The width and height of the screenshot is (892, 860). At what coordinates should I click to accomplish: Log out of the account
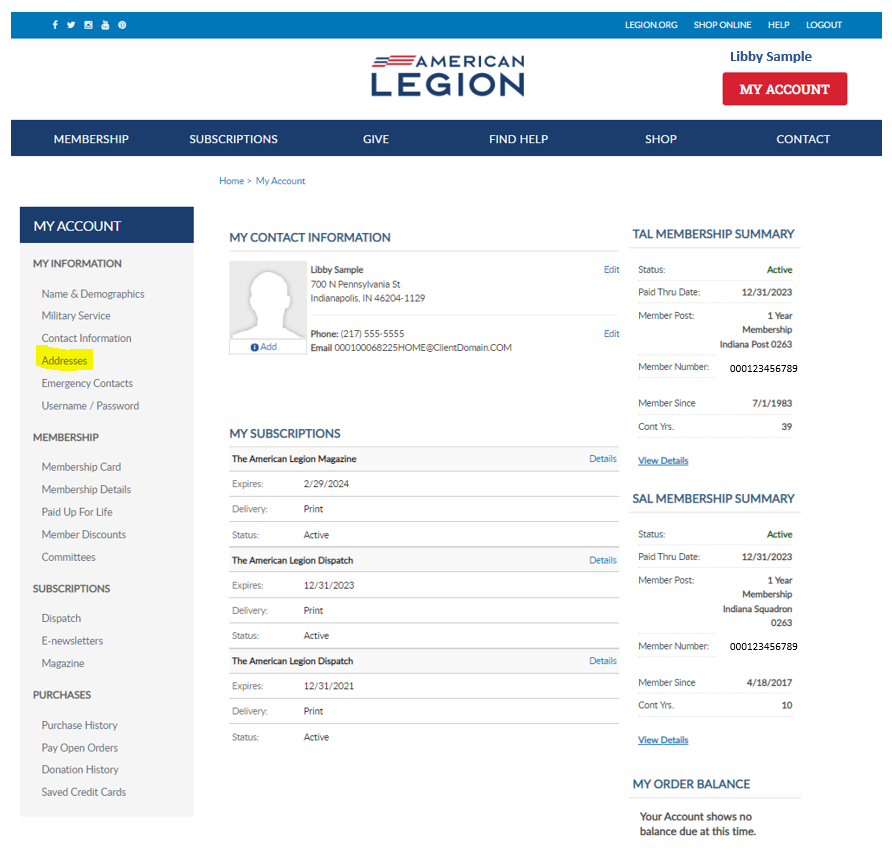click(824, 24)
